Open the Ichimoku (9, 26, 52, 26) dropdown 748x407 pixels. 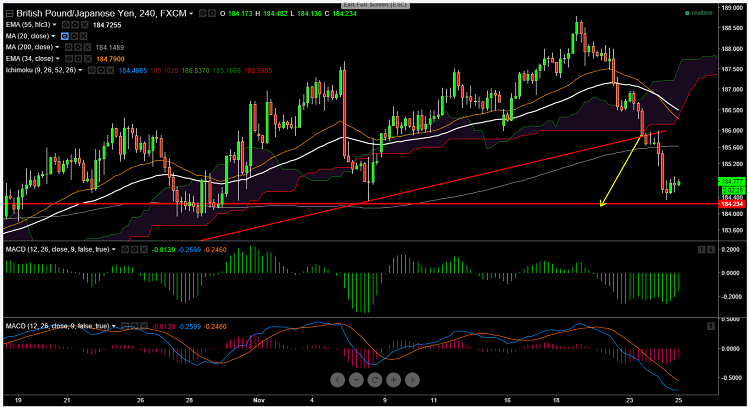tap(80, 70)
